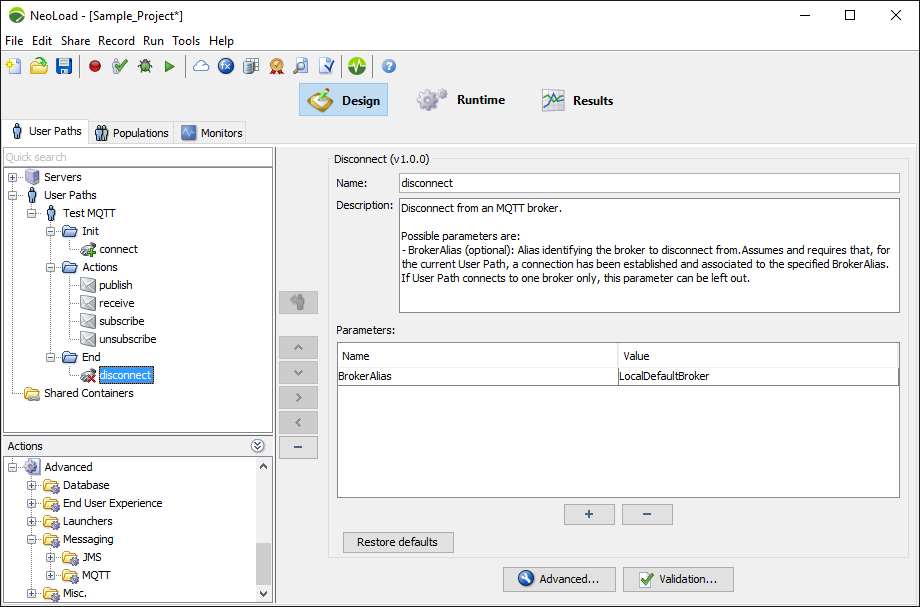Expand the JMS actions folder
The height and width of the screenshot is (607, 920).
pyautogui.click(x=50, y=558)
